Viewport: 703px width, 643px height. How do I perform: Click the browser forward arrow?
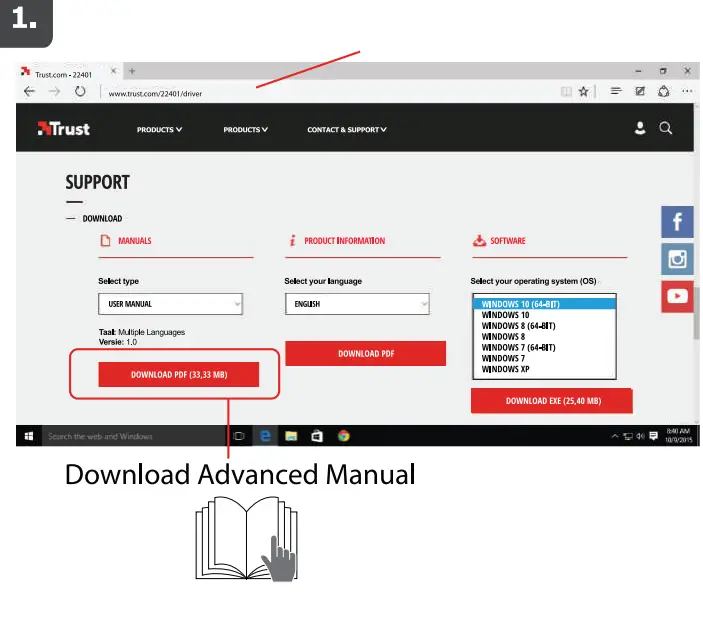click(54, 91)
